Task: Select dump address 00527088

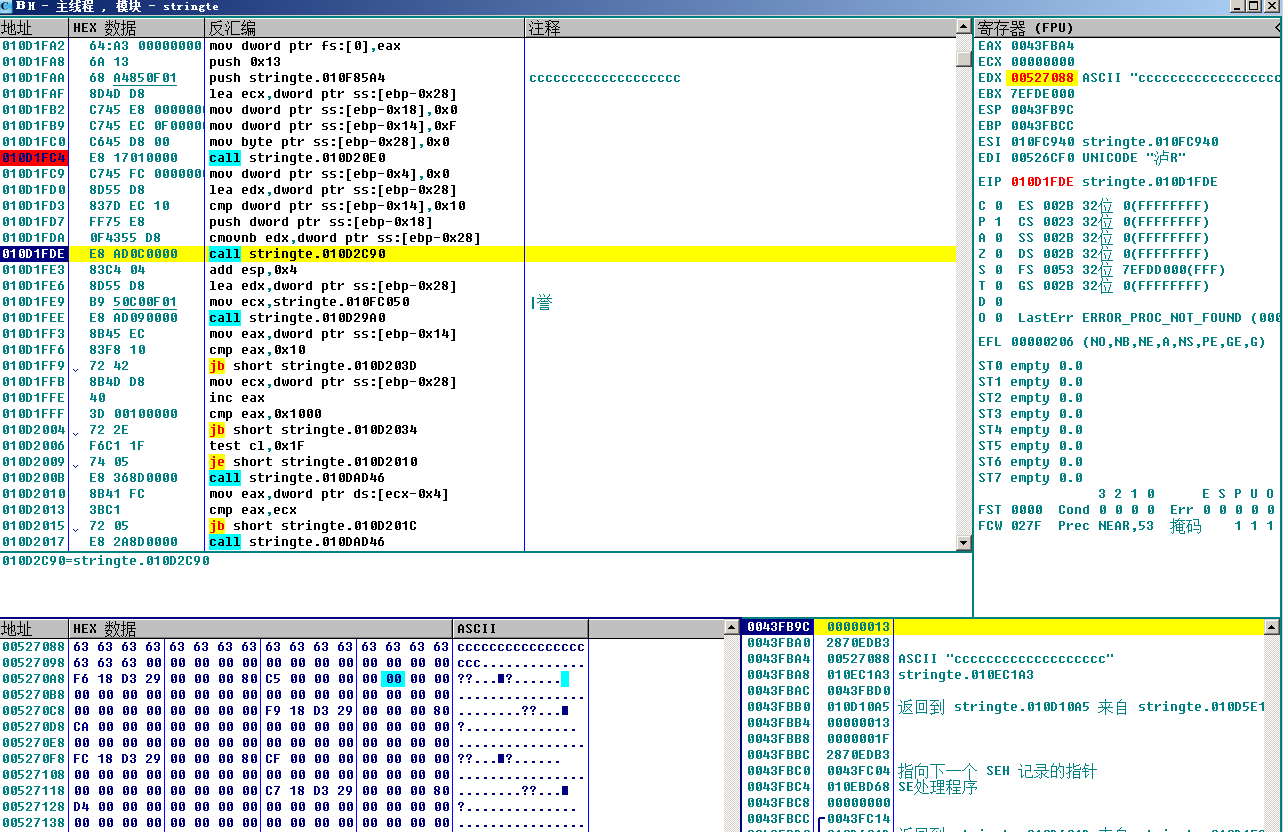Action: coord(34,647)
